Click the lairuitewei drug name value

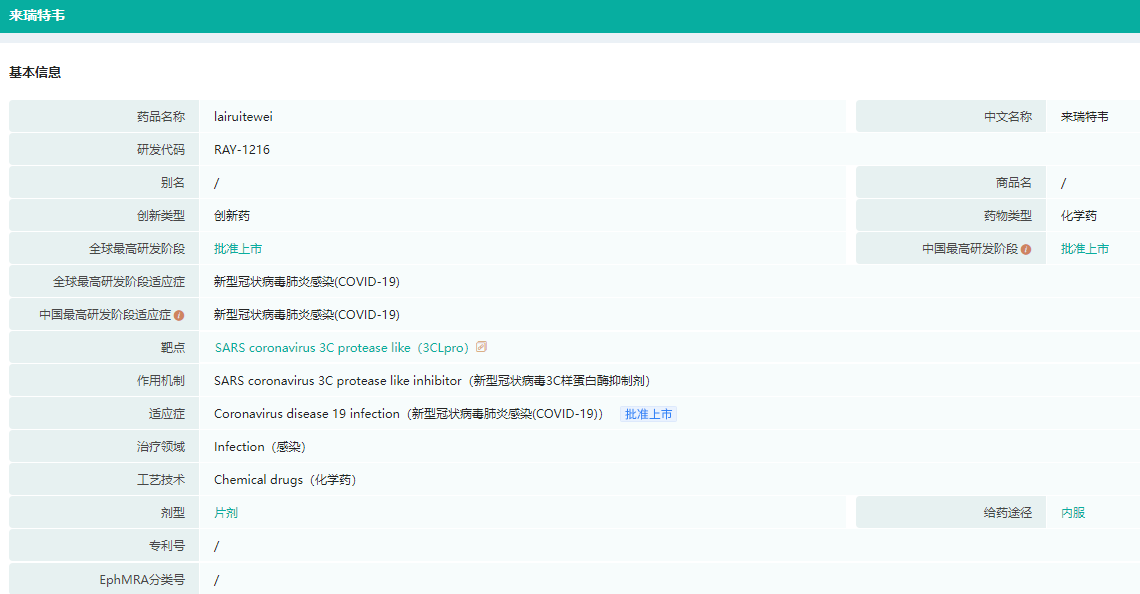click(243, 117)
